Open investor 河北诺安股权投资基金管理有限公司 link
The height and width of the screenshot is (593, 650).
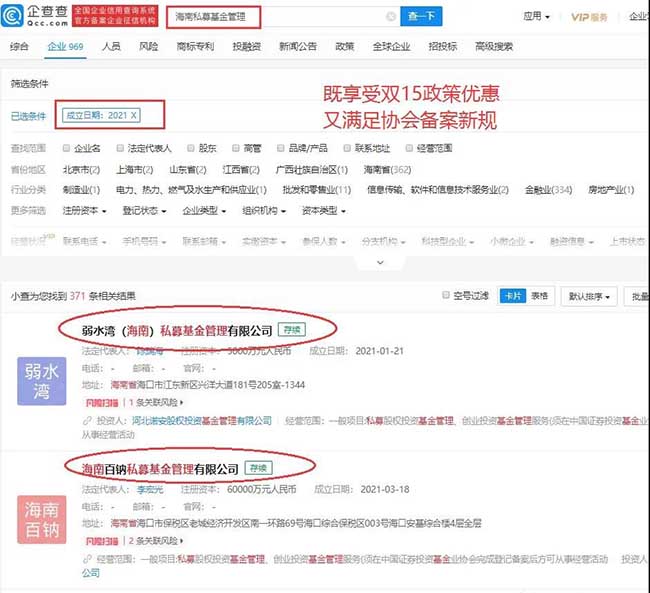pyautogui.click(x=201, y=420)
